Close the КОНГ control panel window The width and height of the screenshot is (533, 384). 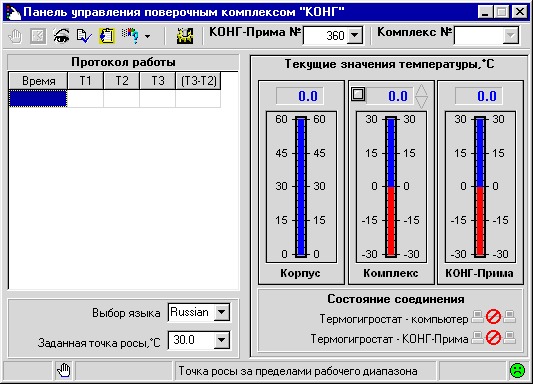519,12
